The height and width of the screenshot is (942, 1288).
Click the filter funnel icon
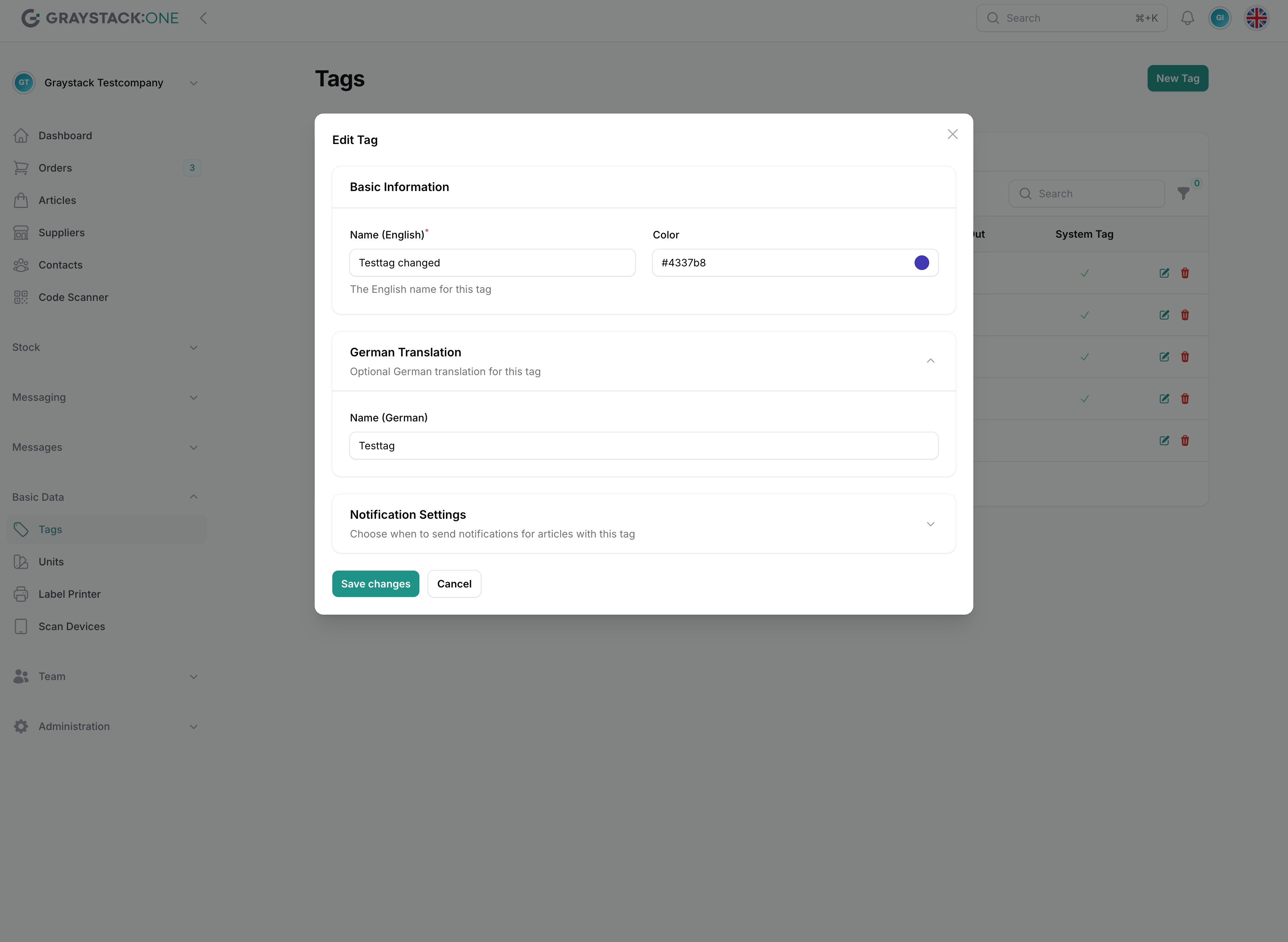click(x=1183, y=194)
